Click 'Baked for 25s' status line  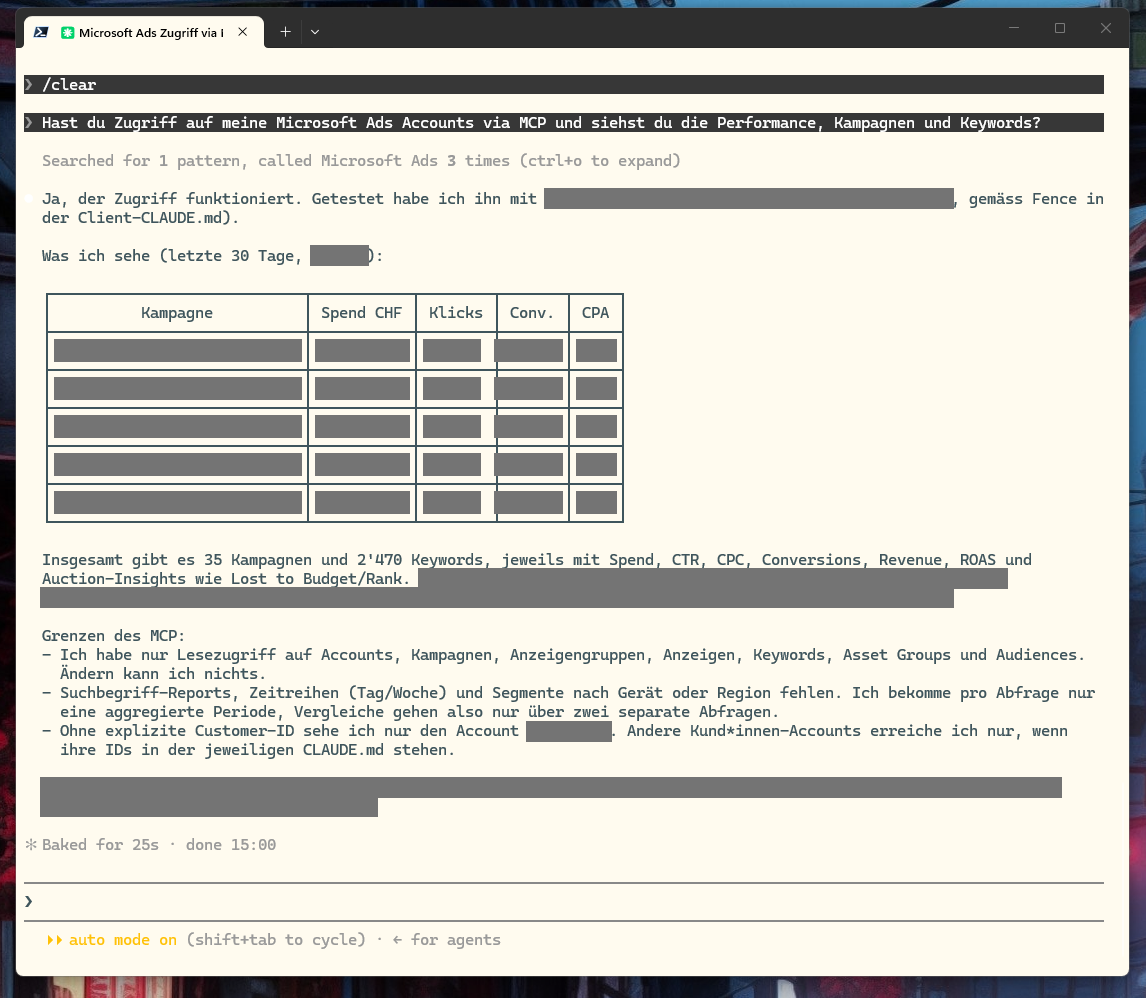pyautogui.click(x=159, y=845)
